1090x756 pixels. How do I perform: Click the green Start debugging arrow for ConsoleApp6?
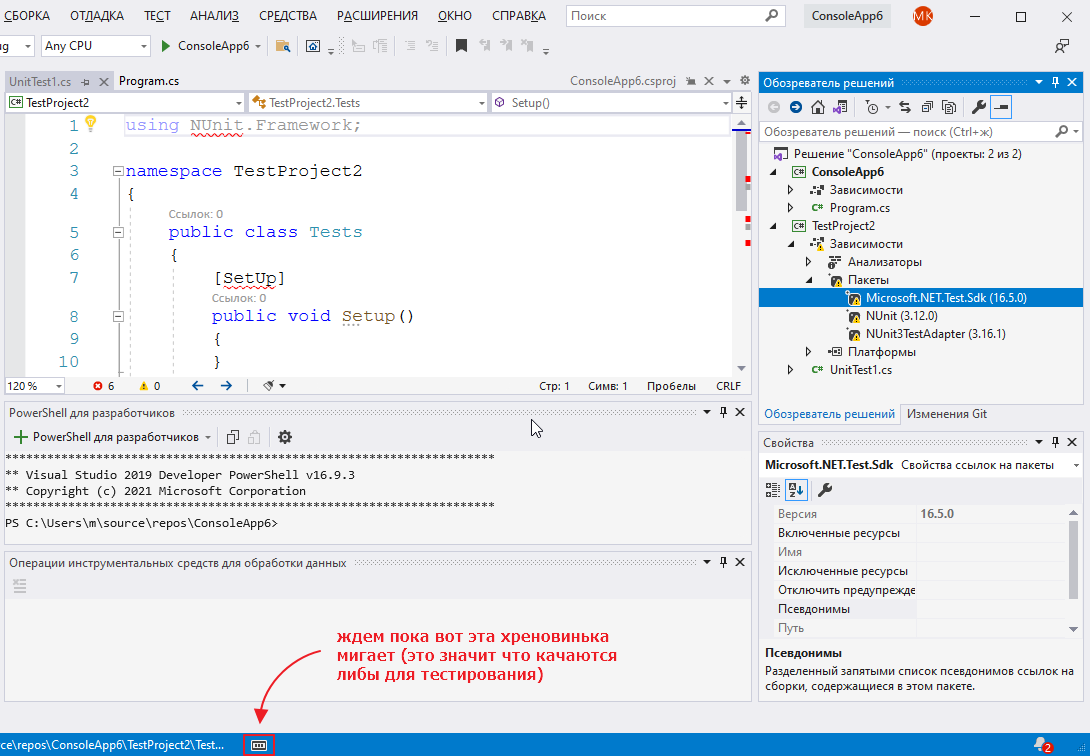[x=167, y=46]
